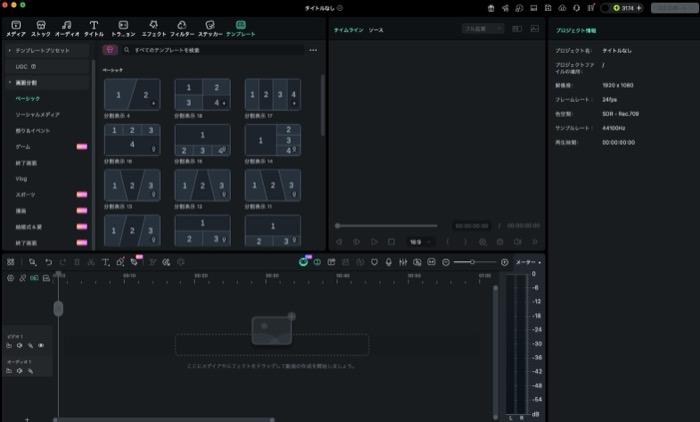
Task: Zoom out timeline with the minus icon
Action: 446,262
